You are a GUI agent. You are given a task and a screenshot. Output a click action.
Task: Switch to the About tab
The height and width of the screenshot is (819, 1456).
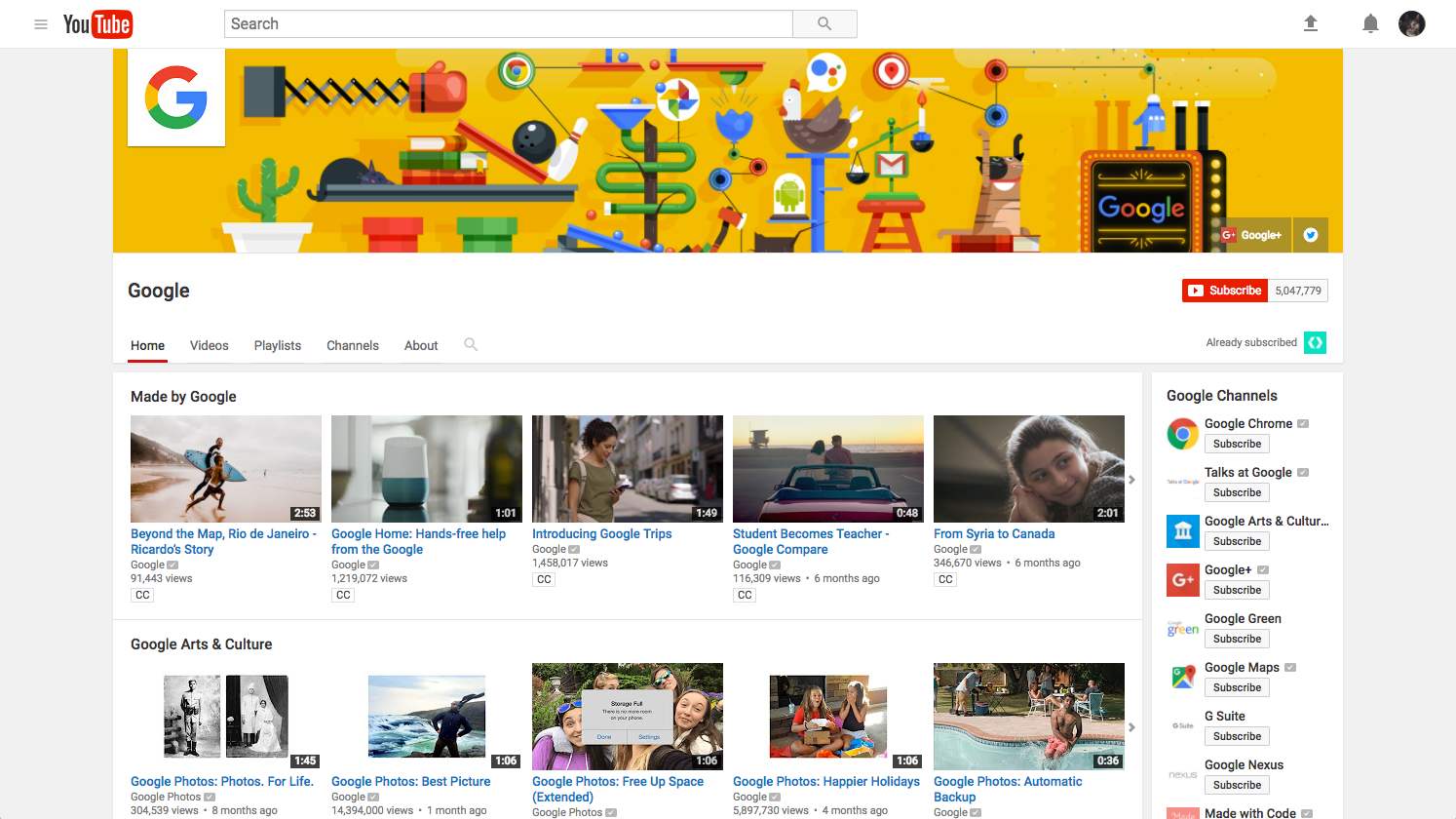click(421, 345)
